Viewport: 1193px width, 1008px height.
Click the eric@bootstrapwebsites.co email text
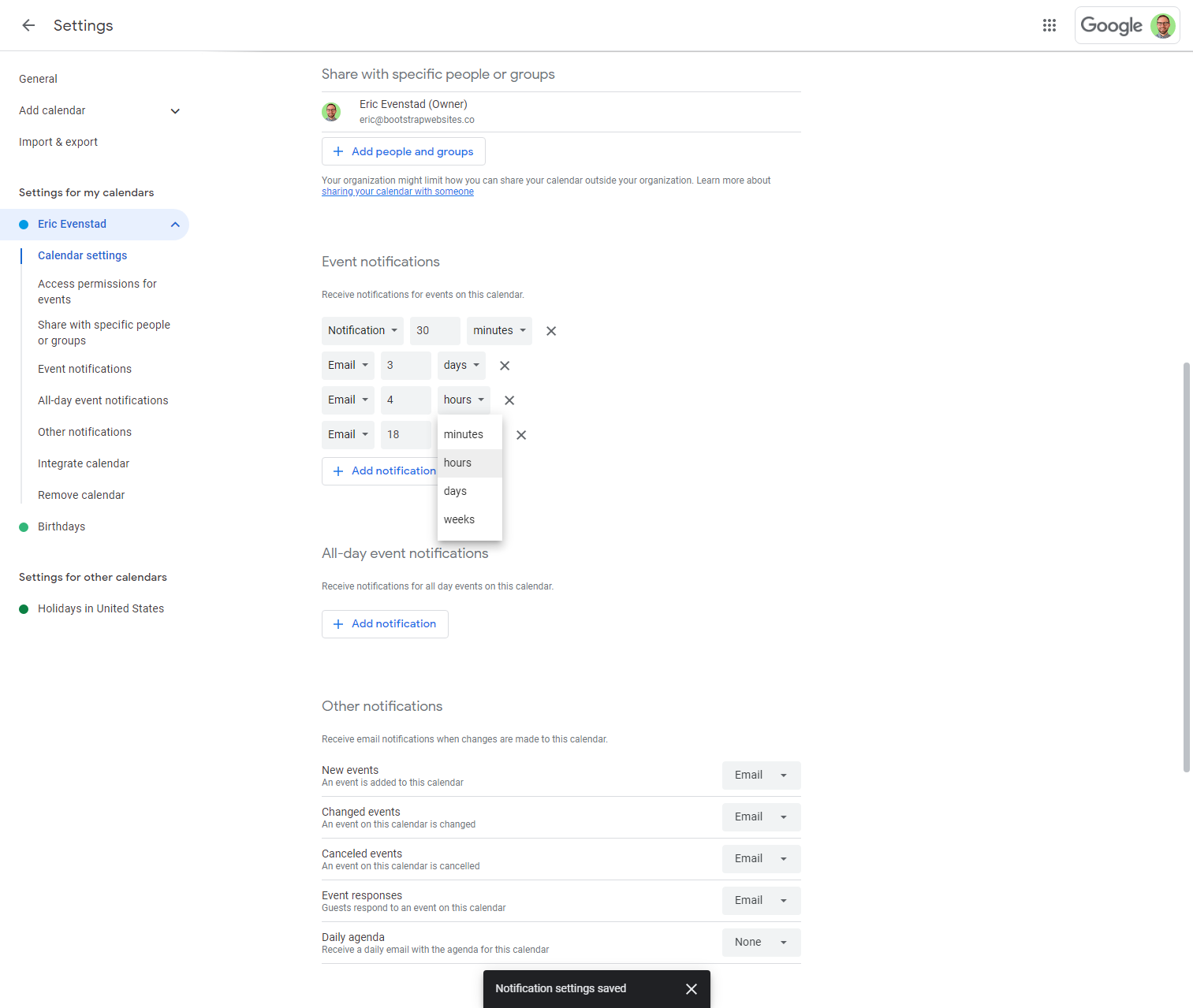tap(417, 121)
